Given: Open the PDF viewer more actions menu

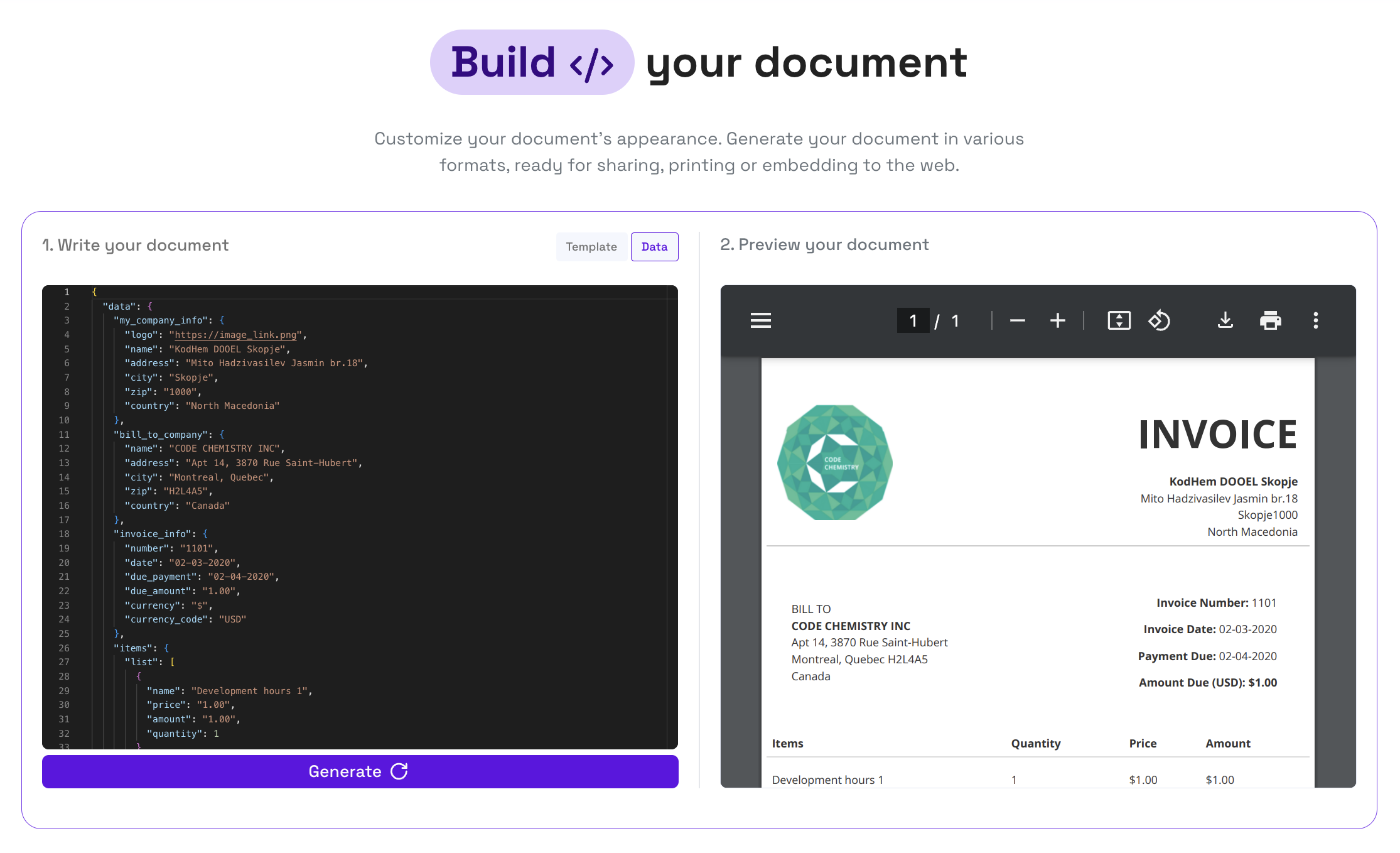Looking at the screenshot, I should [1315, 320].
